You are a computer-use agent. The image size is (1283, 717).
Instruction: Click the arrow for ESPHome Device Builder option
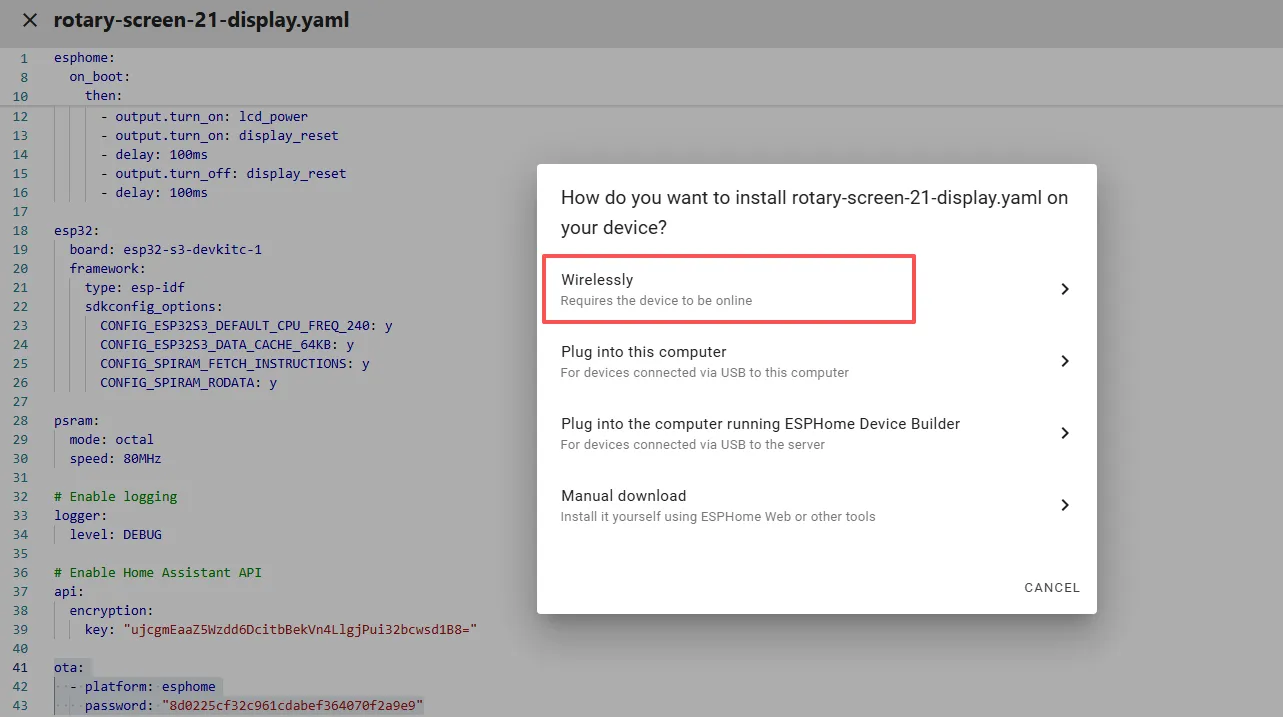(x=1064, y=433)
